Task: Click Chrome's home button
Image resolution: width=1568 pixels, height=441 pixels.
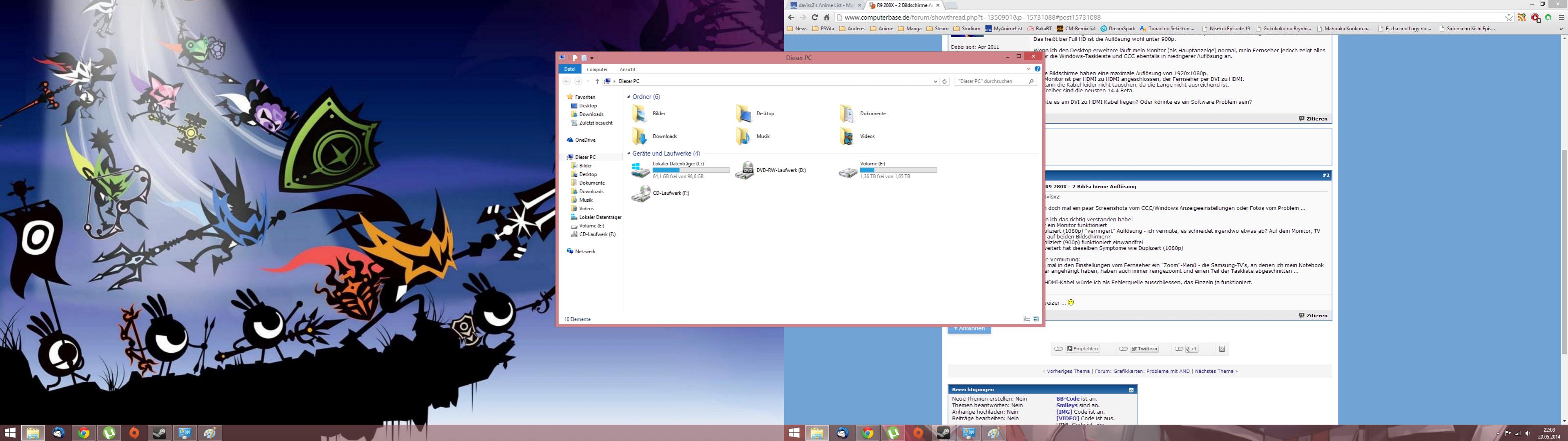Action: tap(826, 18)
